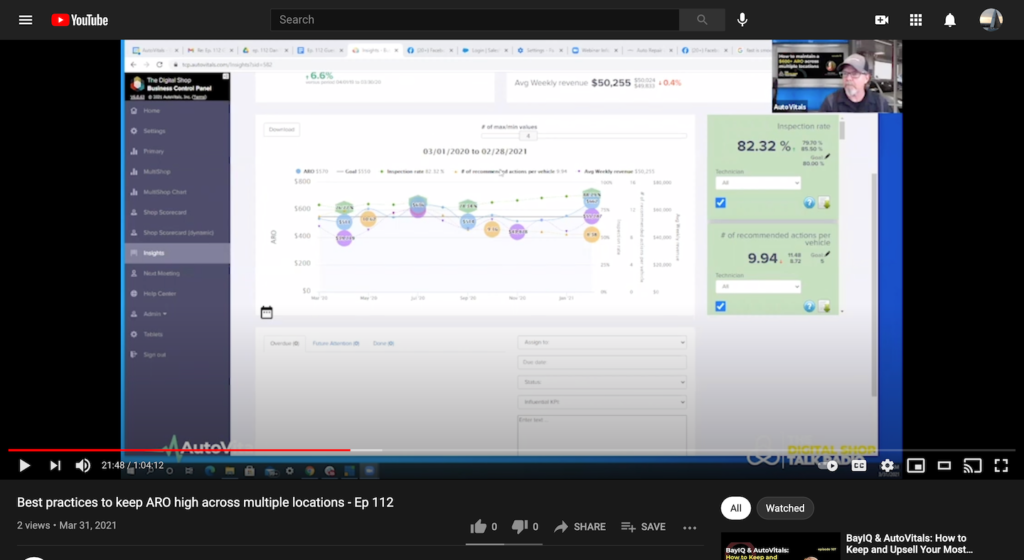Expand the Admin entry in the video sidebar
Screen dimensions: 1024x560
click(x=155, y=314)
